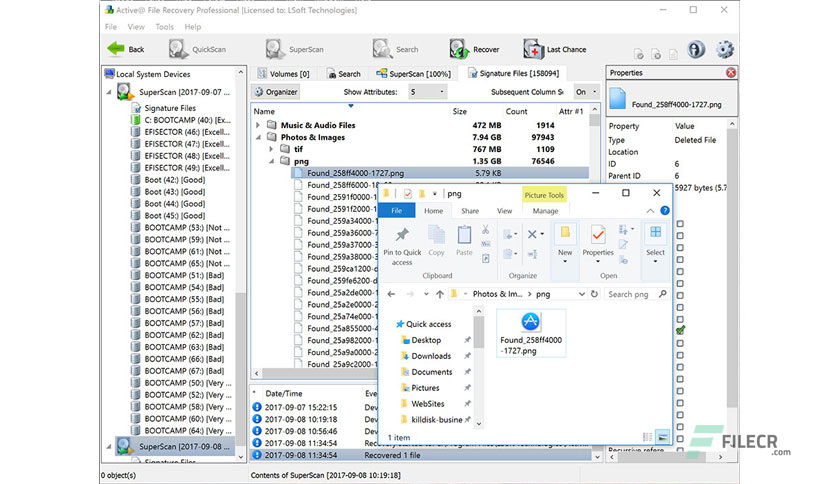Viewport: 836px width, 484px height.
Task: Collapse the SuperScan 2017-09-07 tree node
Action: pyautogui.click(x=109, y=92)
